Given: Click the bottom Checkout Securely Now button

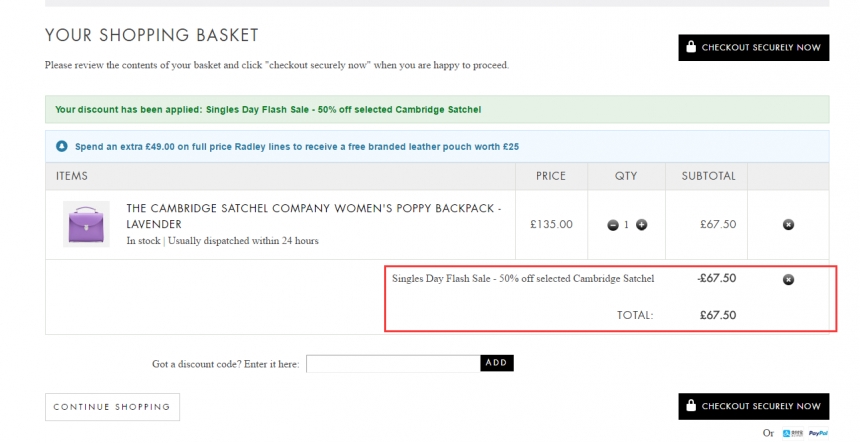Looking at the screenshot, I should (x=754, y=406).
